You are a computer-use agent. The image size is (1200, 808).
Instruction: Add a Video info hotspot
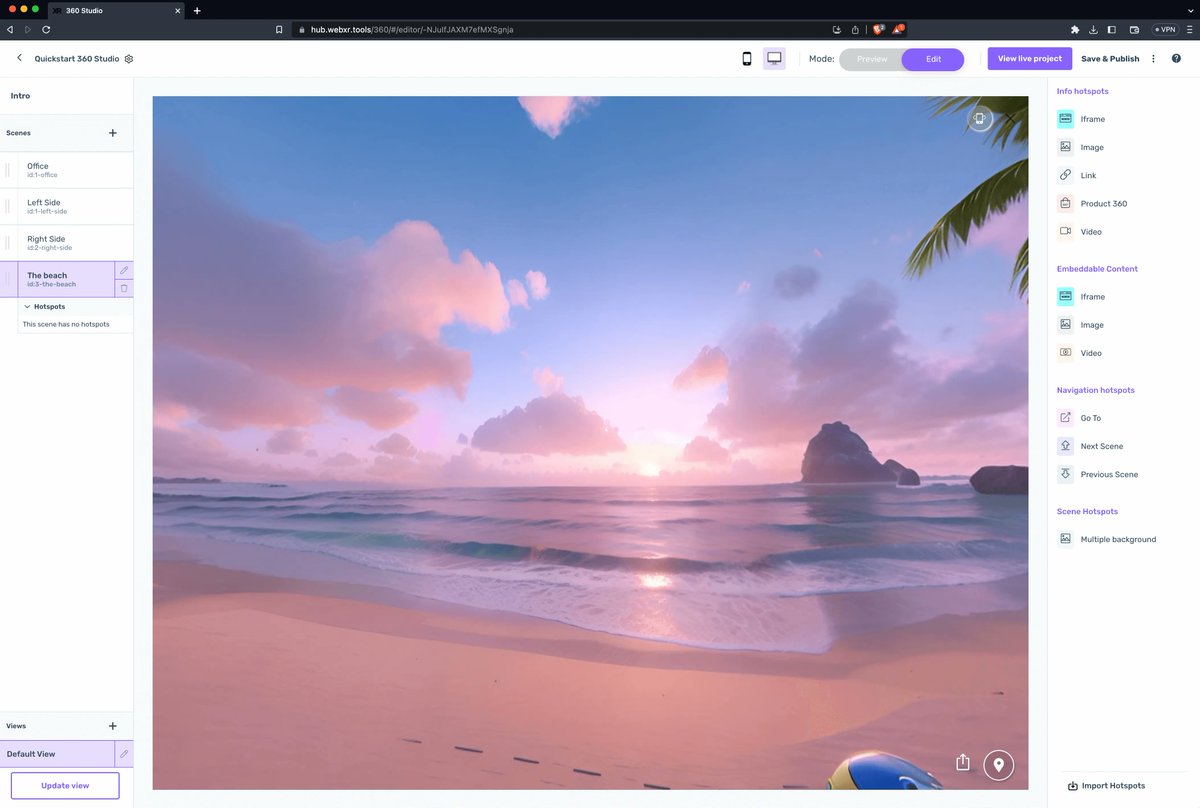point(1092,231)
